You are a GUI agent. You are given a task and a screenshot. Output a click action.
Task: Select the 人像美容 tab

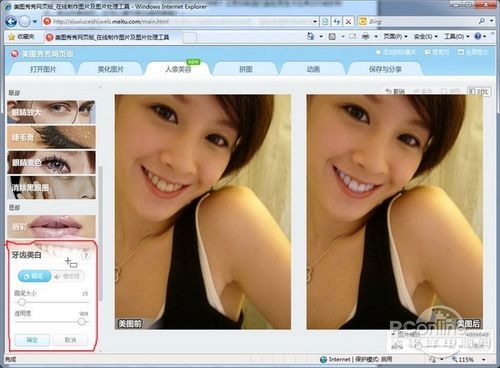pyautogui.click(x=178, y=69)
